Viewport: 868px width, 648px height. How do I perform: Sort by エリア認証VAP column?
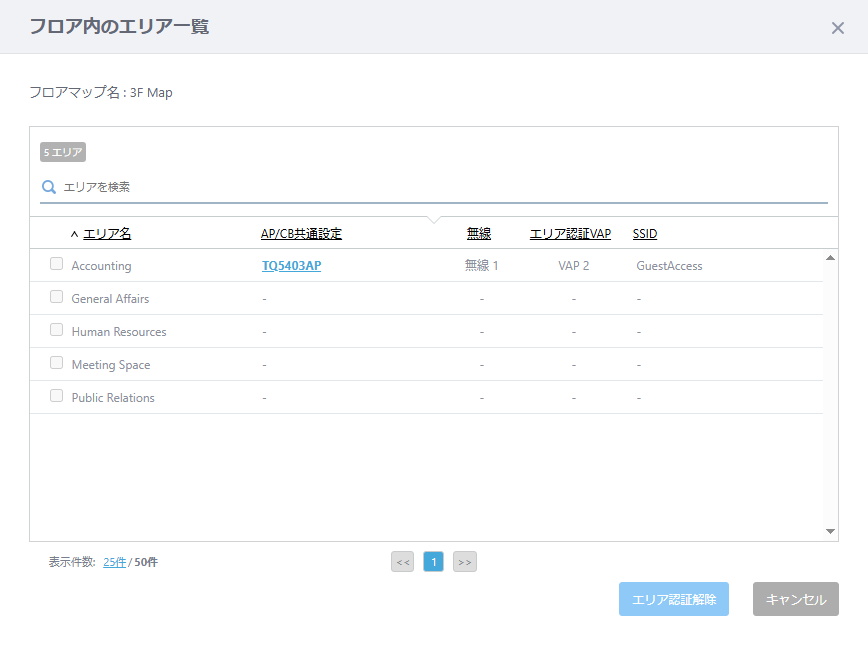[x=570, y=234]
